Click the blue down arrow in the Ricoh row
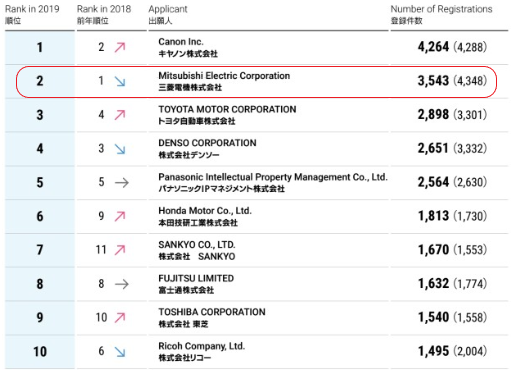Screen dimensions: 514x370 (120, 352)
